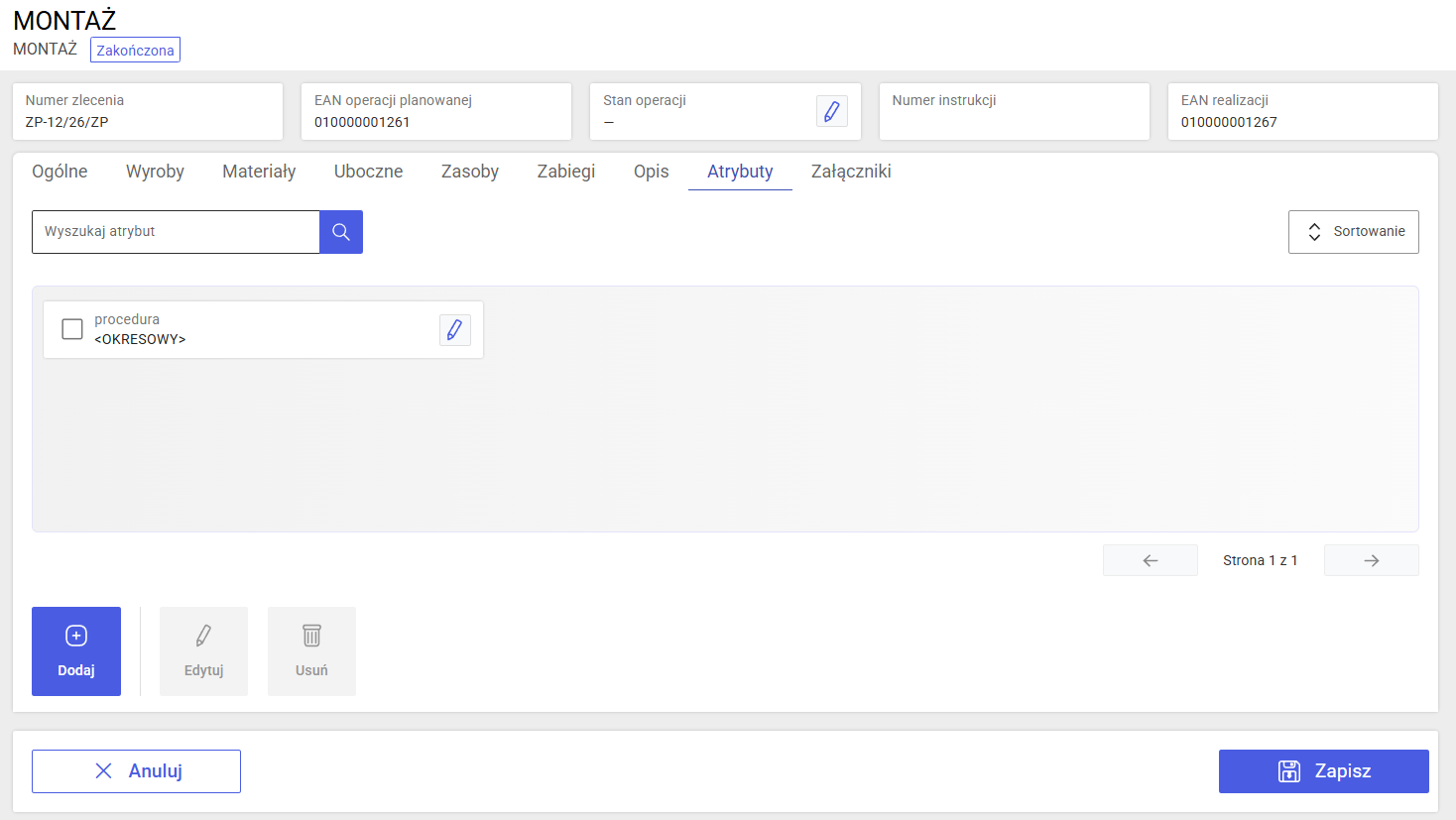
Task: Switch to the Ogólne tab
Action: coord(60,172)
